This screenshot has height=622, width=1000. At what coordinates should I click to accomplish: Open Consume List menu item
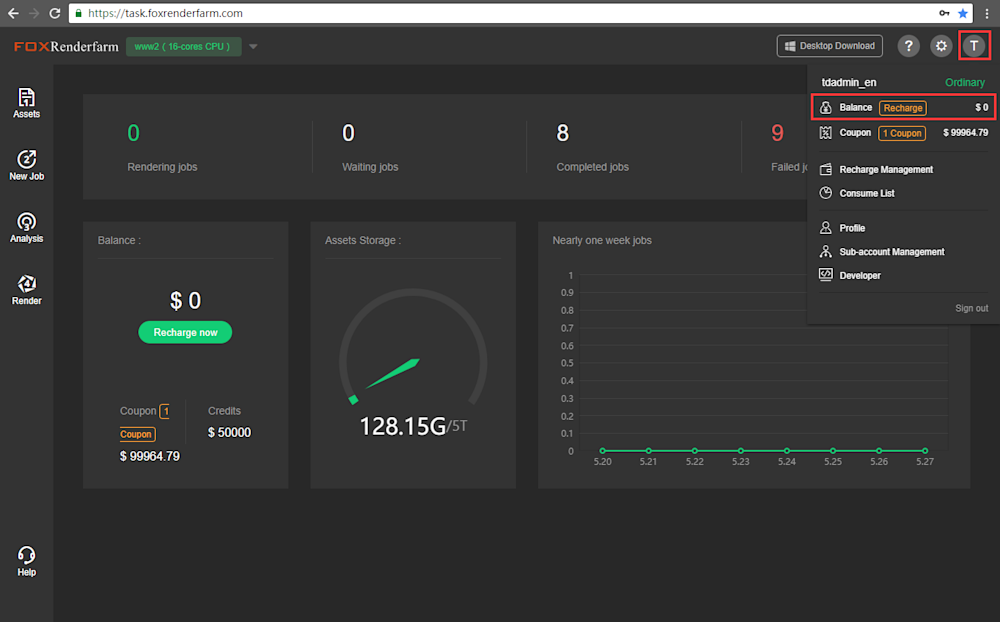tap(867, 193)
